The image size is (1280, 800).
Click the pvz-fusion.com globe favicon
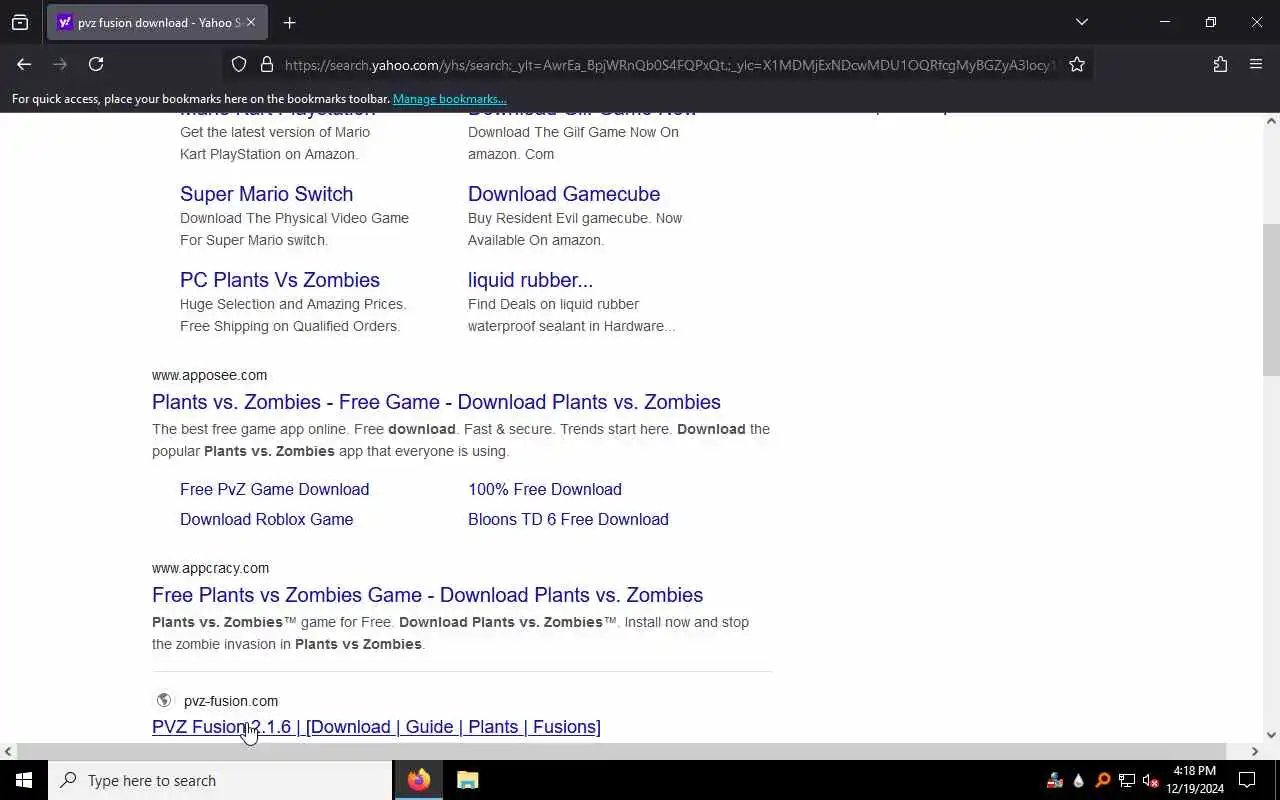click(164, 700)
